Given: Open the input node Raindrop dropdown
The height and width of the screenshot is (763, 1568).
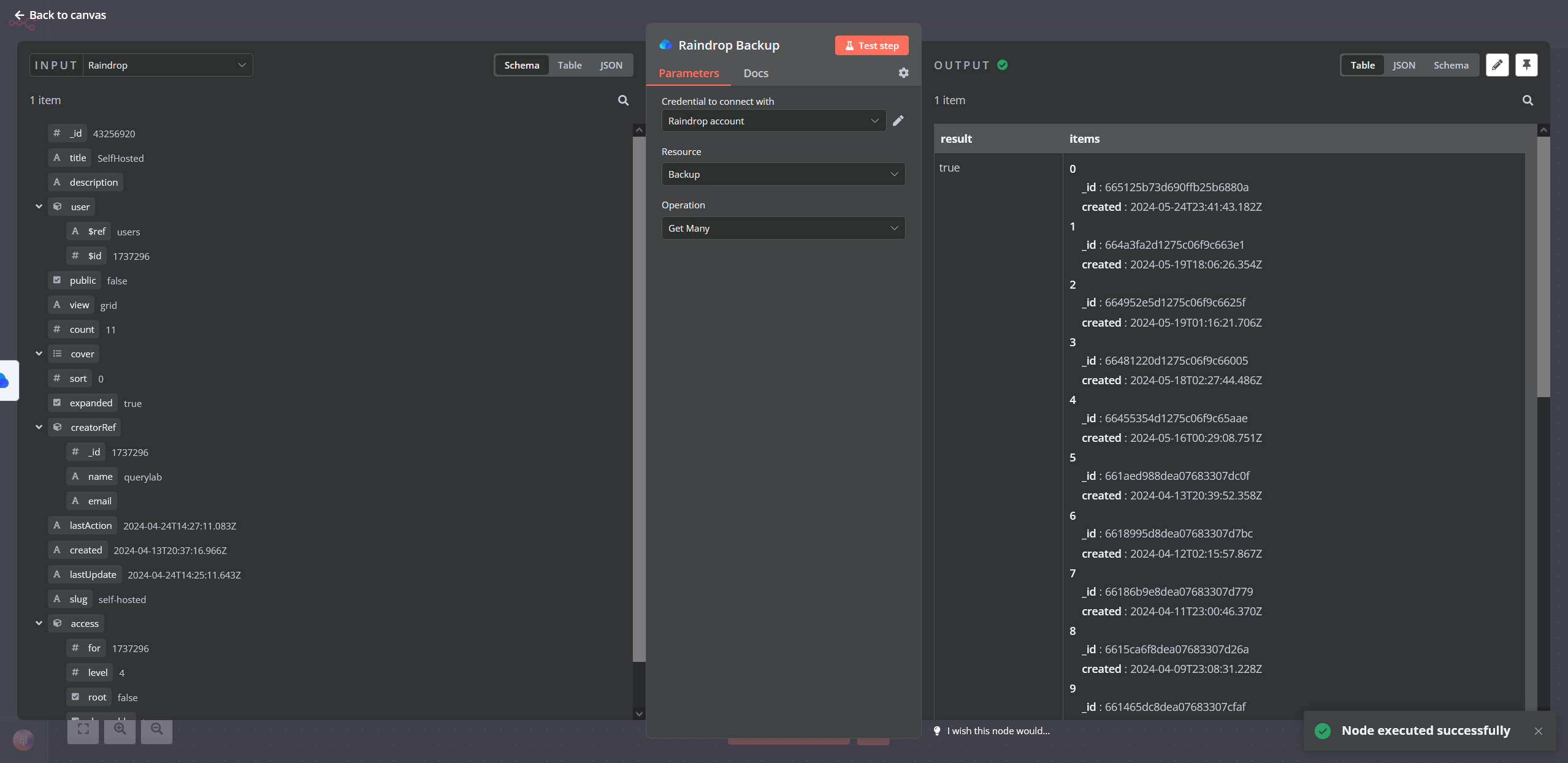Looking at the screenshot, I should (x=167, y=65).
